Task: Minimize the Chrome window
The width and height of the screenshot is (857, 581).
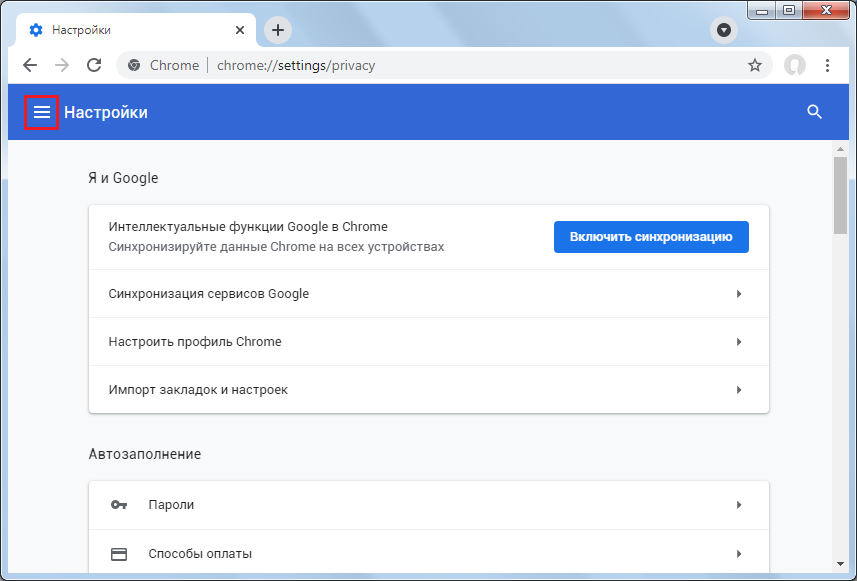Action: (x=761, y=11)
